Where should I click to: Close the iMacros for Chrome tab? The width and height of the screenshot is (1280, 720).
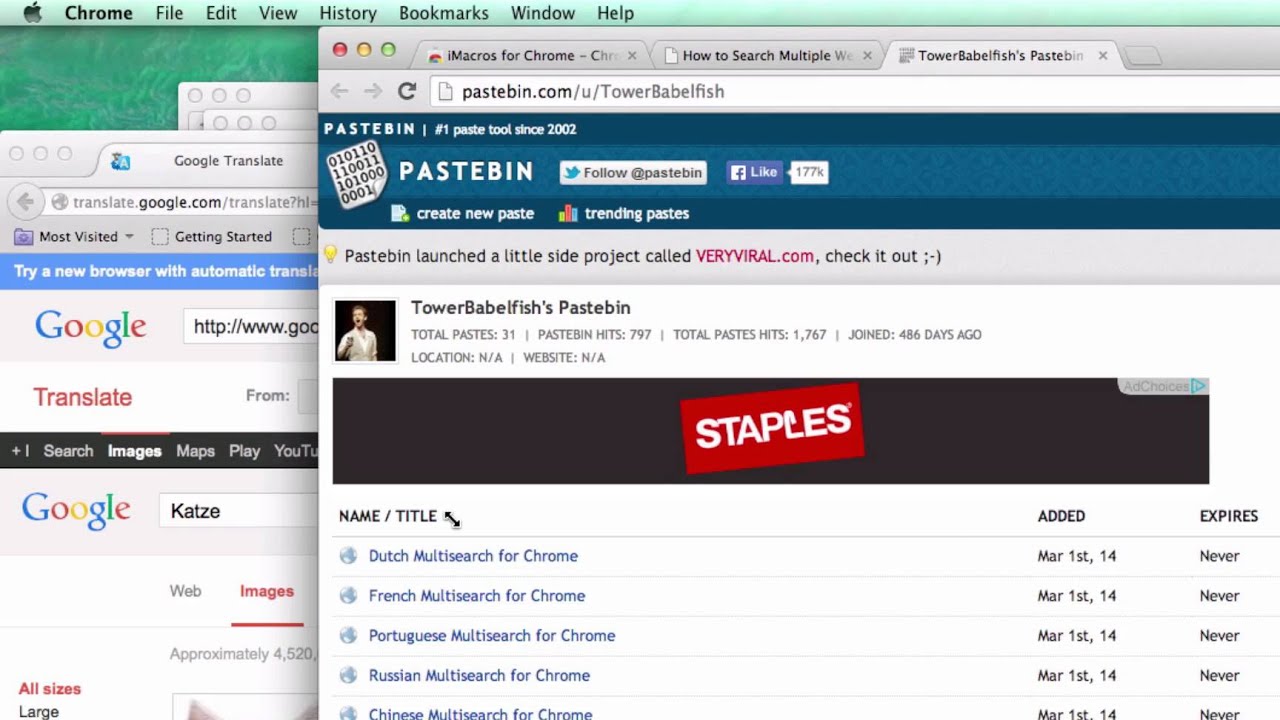tap(632, 56)
